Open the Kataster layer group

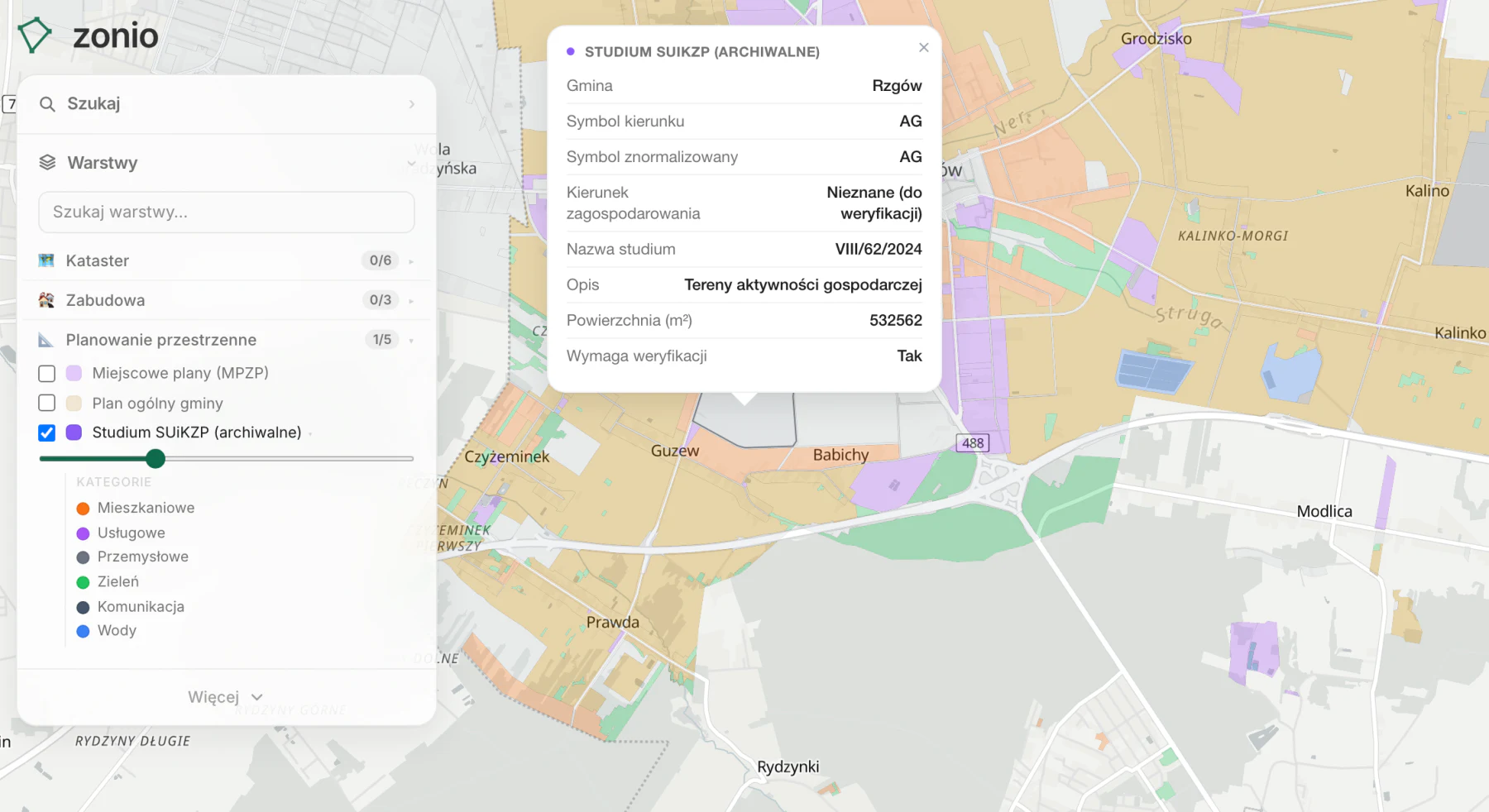(227, 261)
